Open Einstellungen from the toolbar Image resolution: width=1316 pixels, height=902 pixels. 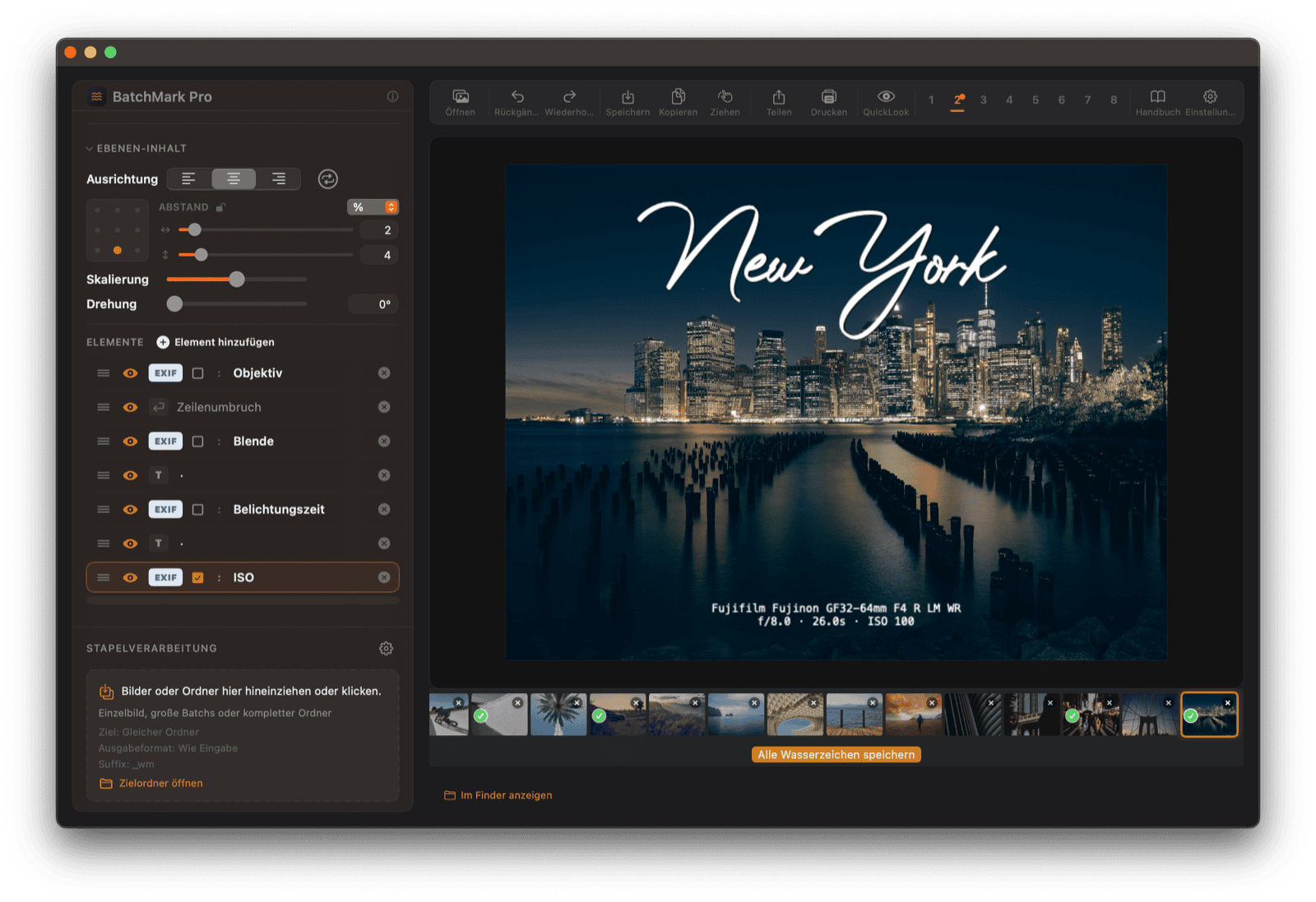coord(1209,96)
